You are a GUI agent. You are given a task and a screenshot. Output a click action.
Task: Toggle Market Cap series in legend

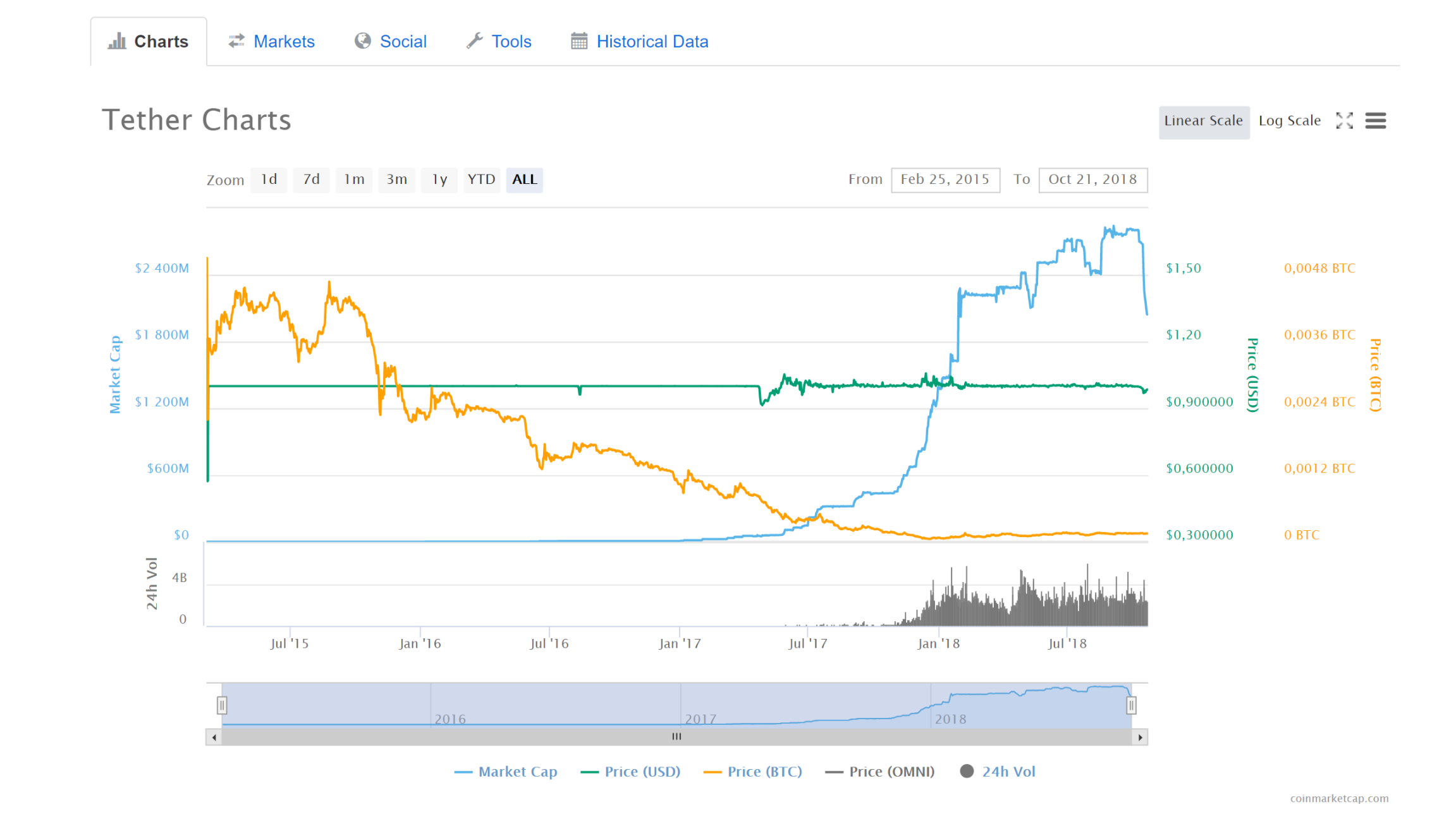pos(506,772)
